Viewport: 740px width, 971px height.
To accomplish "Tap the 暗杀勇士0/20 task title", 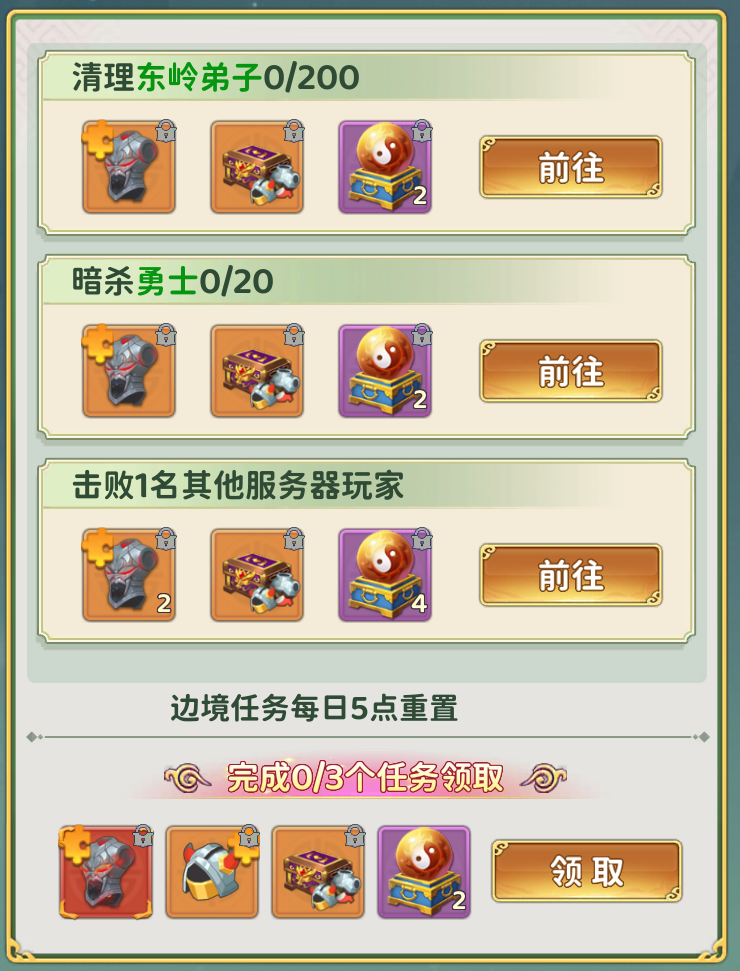I will tap(173, 281).
